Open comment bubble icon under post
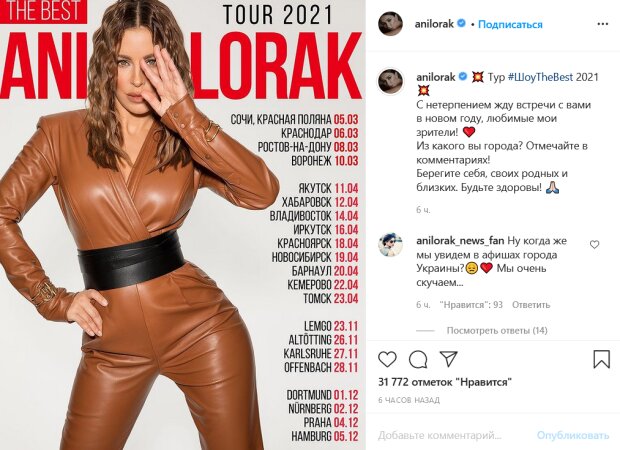 418,359
